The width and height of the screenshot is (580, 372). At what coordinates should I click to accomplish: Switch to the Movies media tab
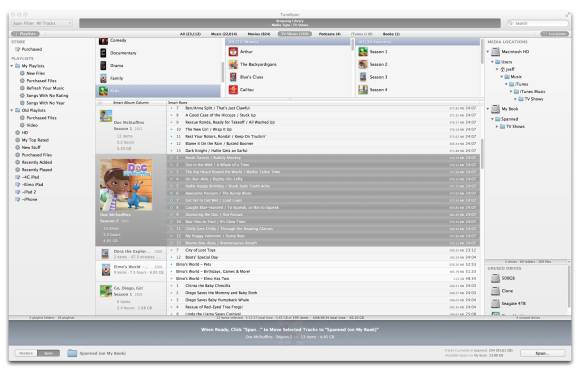point(259,34)
